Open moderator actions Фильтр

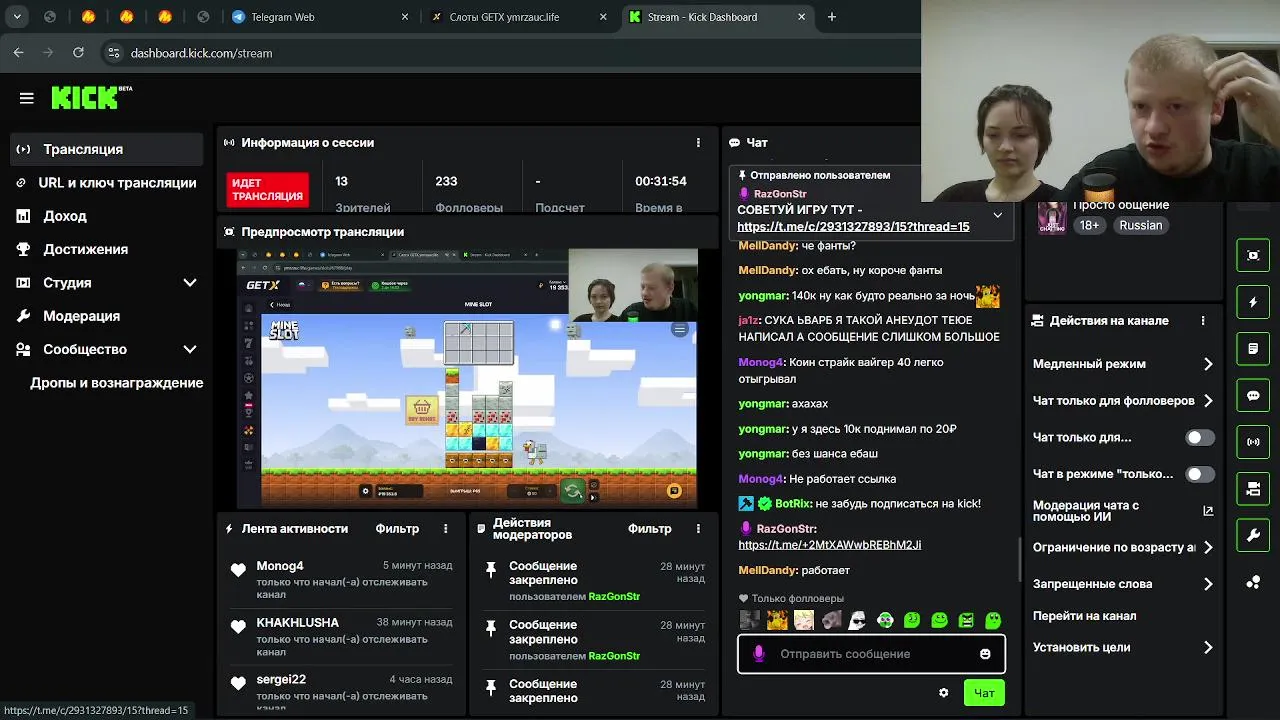pos(650,529)
